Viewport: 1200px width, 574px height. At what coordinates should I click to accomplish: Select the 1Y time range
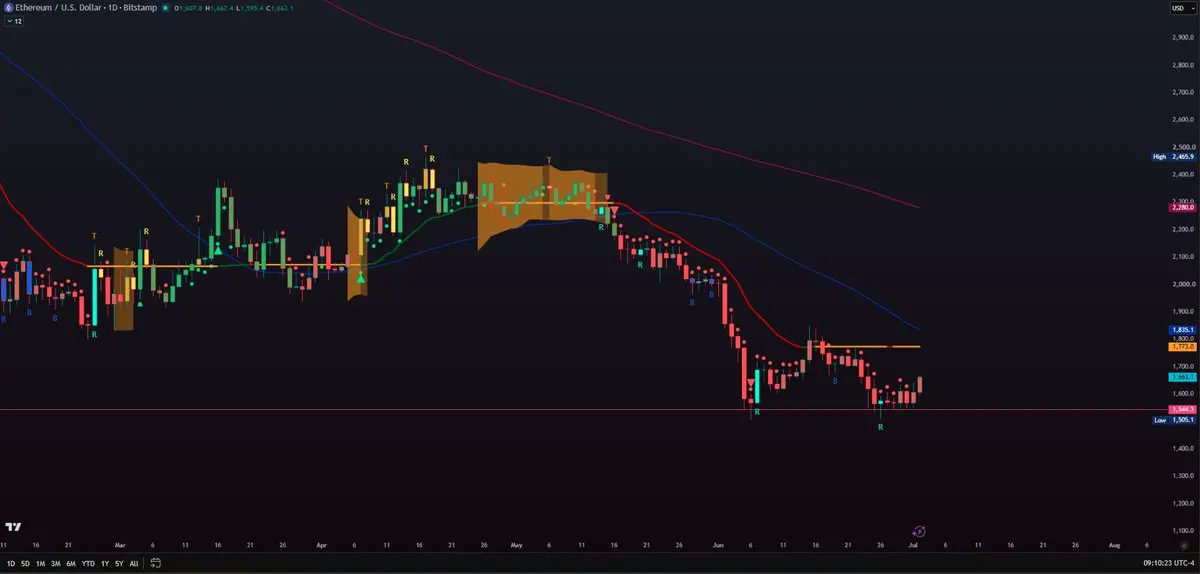point(105,564)
